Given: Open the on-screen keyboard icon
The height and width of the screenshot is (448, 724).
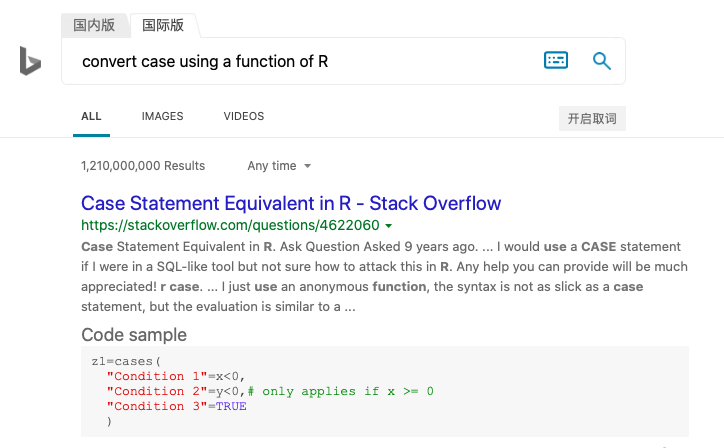Looking at the screenshot, I should tap(556, 61).
